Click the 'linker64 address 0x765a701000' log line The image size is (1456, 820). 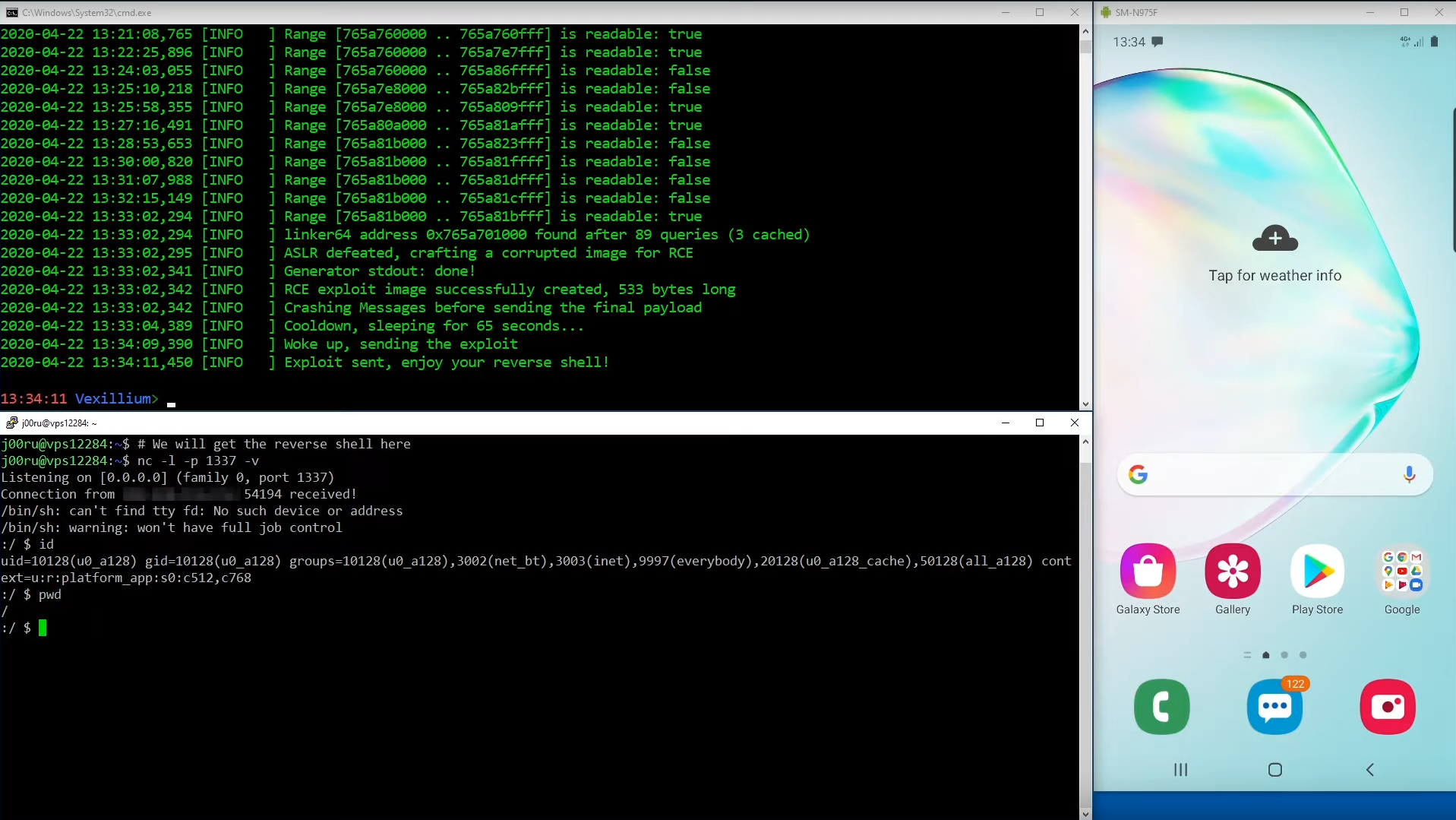click(x=547, y=235)
